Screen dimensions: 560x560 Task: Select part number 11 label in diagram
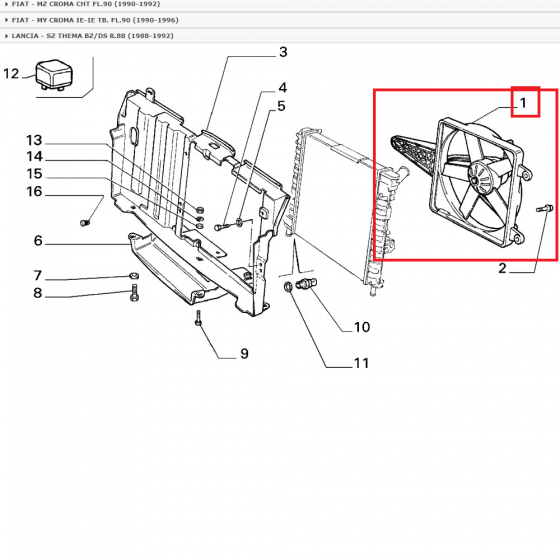[361, 363]
